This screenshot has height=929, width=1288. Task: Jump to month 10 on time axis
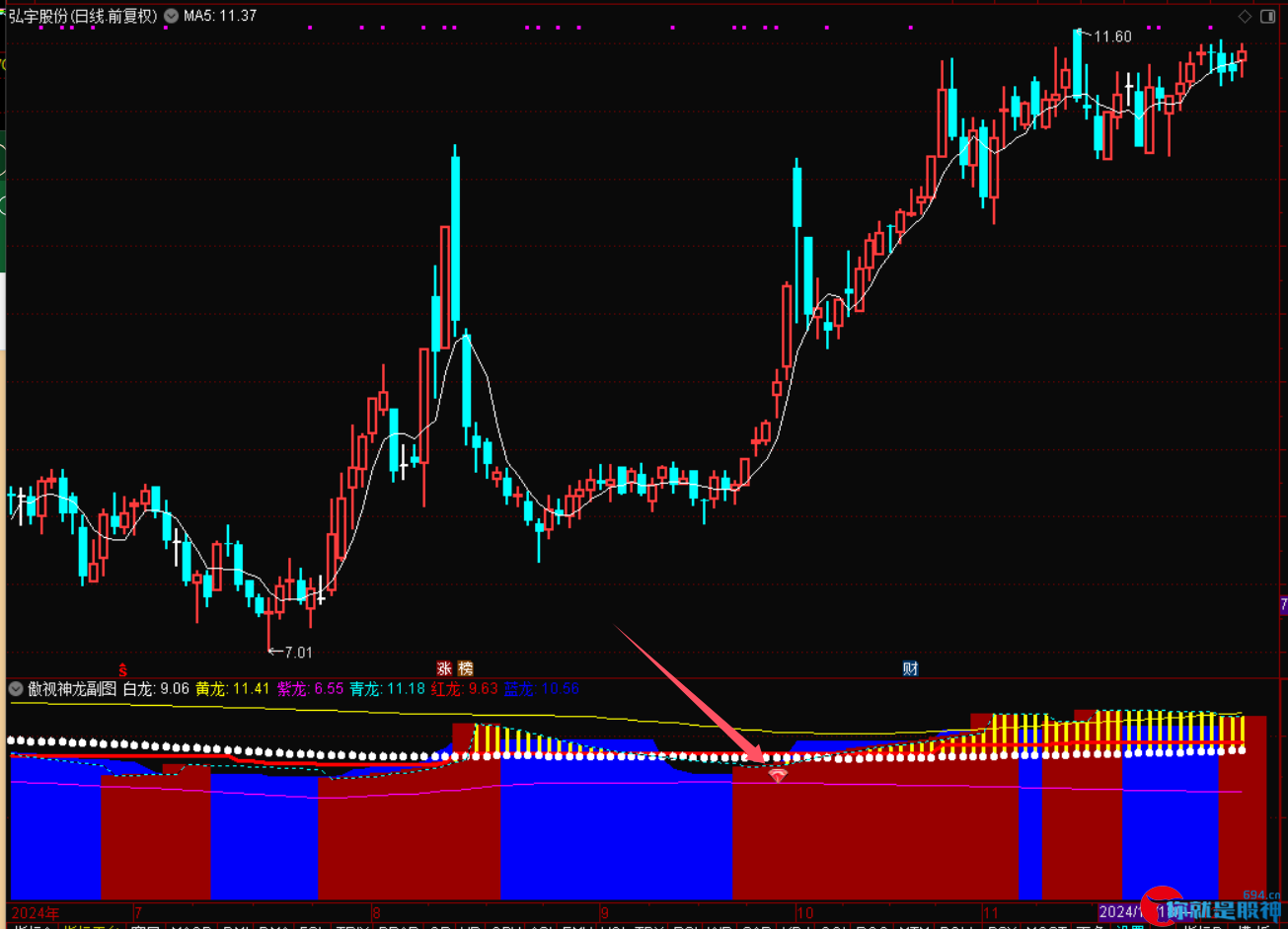(805, 911)
